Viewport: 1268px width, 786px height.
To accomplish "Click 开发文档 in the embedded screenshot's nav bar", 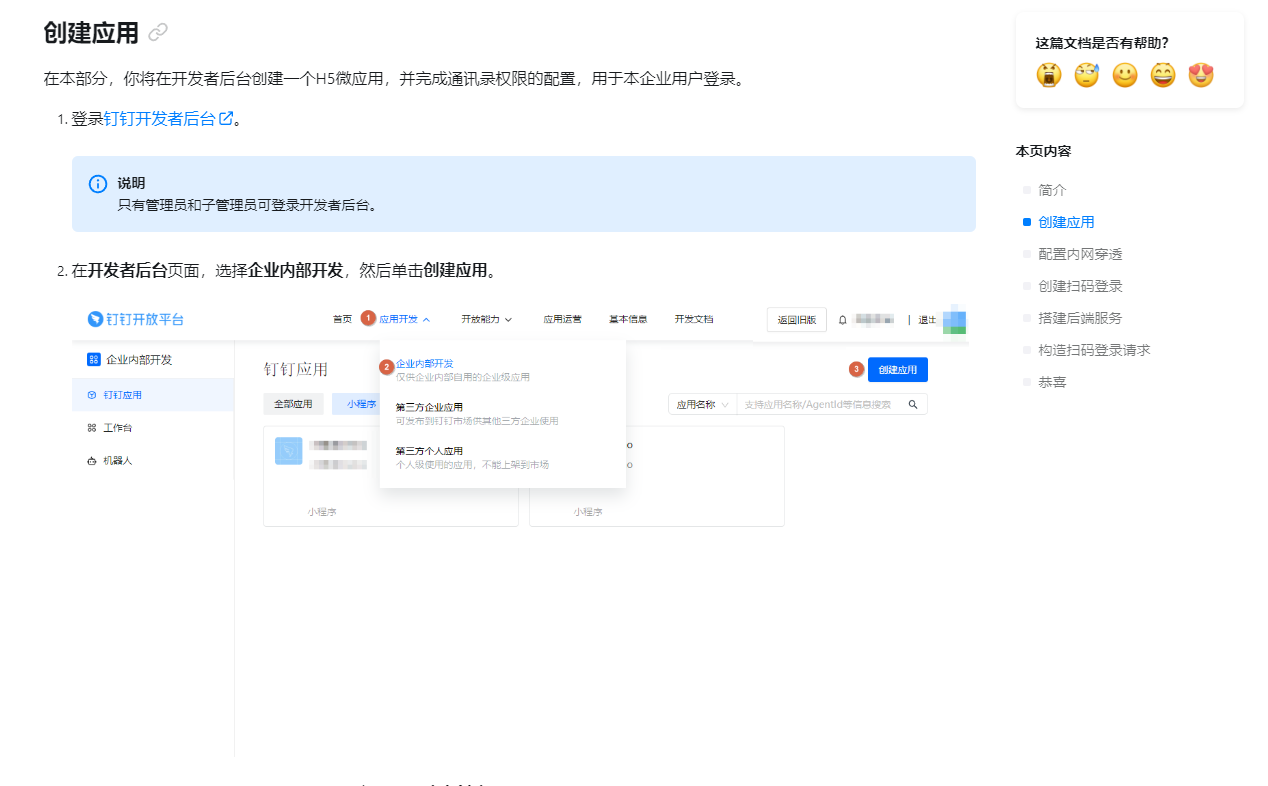I will (694, 319).
